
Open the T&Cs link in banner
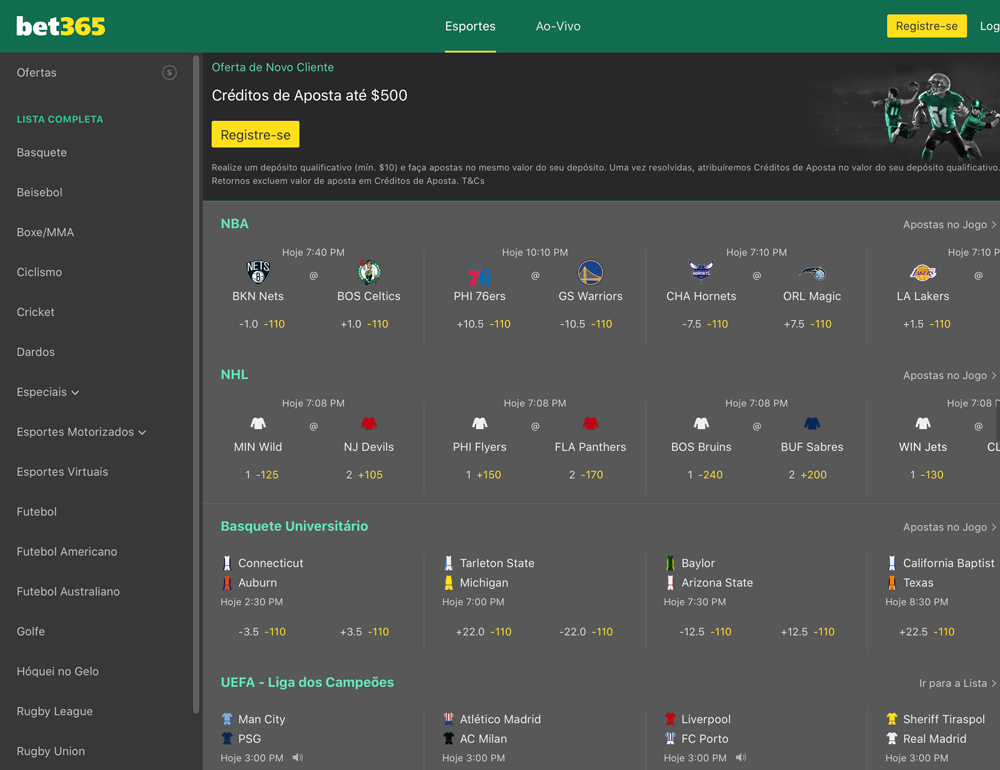(x=473, y=181)
